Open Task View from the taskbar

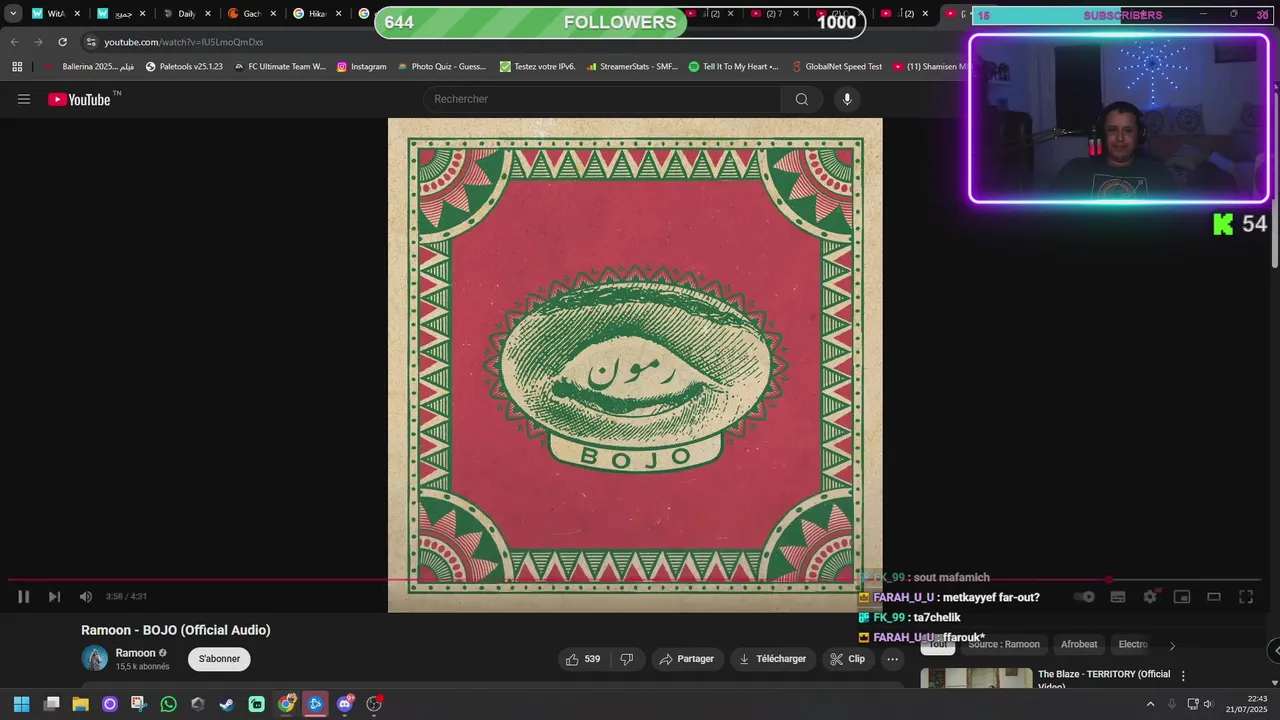pyautogui.click(x=52, y=704)
